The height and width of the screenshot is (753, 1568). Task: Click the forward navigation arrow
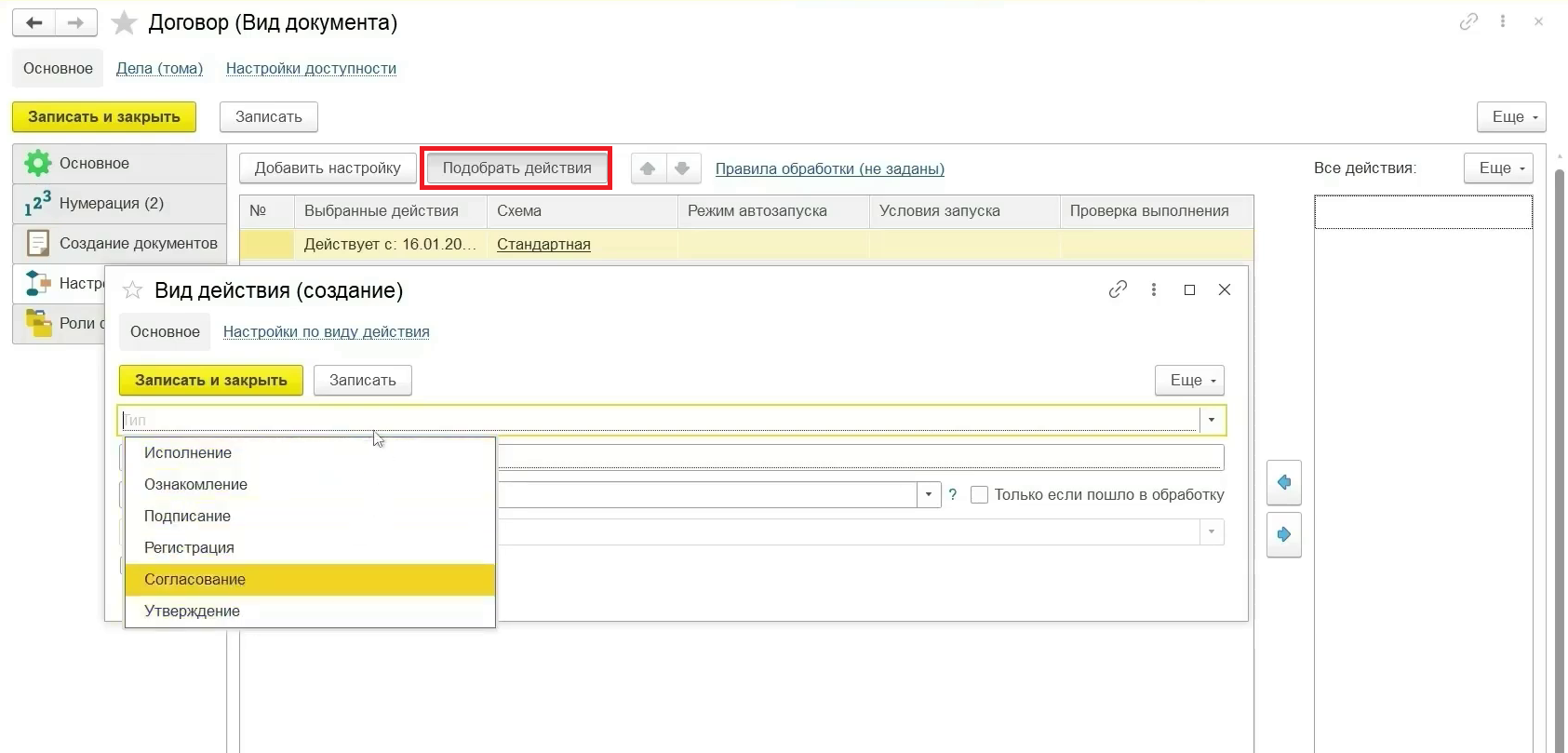(x=76, y=23)
